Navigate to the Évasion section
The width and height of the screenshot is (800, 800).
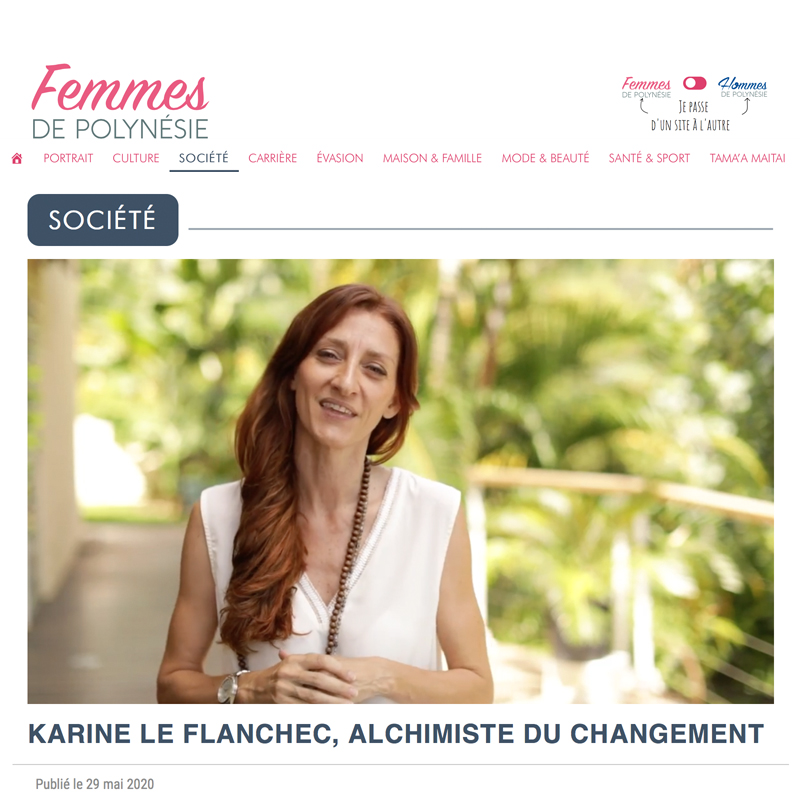(x=340, y=158)
